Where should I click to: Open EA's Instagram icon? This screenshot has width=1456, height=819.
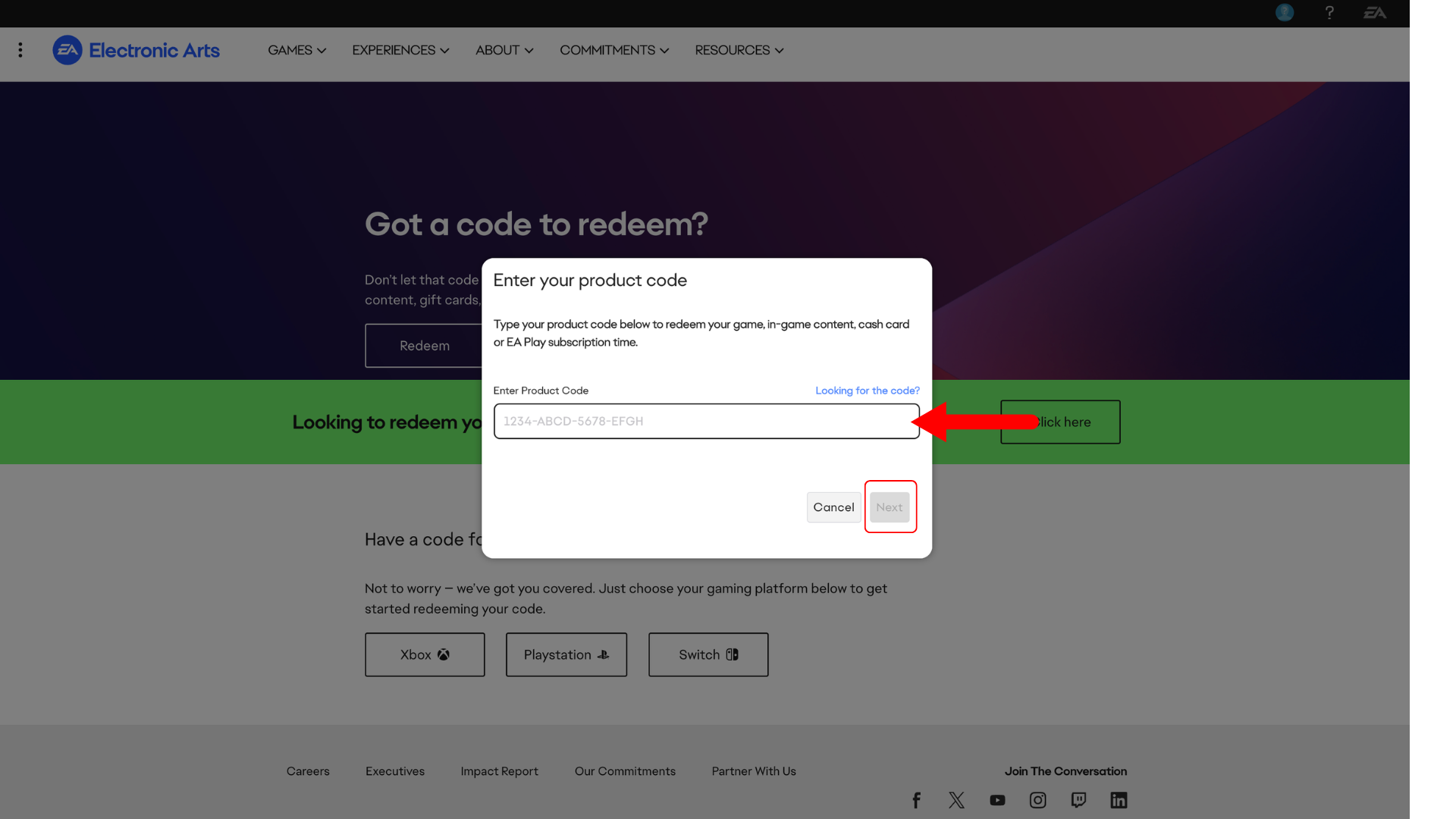coord(1037,800)
